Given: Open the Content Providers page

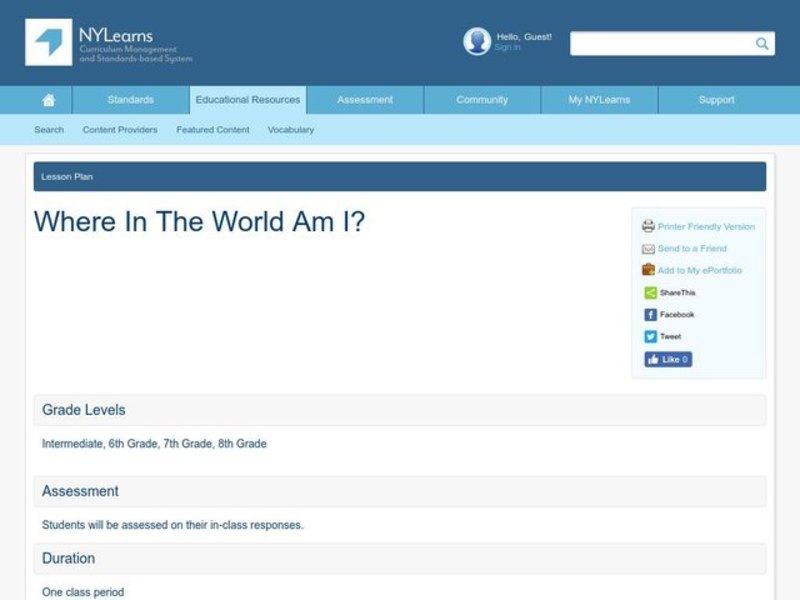Looking at the screenshot, I should click(119, 129).
